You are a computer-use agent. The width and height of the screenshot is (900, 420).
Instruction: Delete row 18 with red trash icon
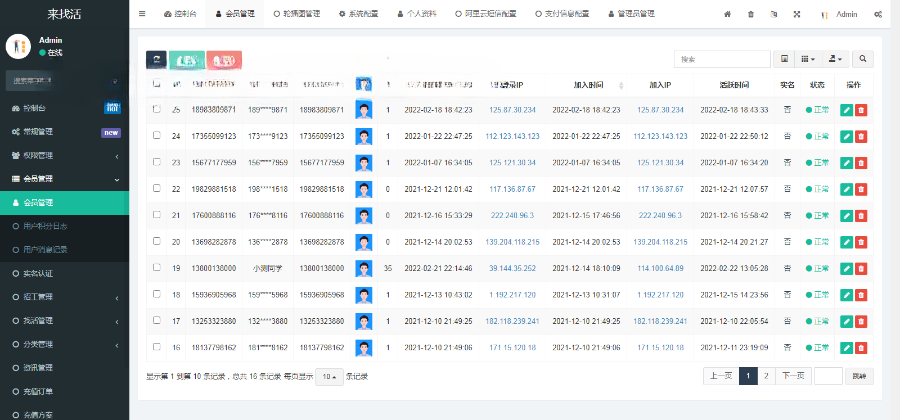coord(860,295)
